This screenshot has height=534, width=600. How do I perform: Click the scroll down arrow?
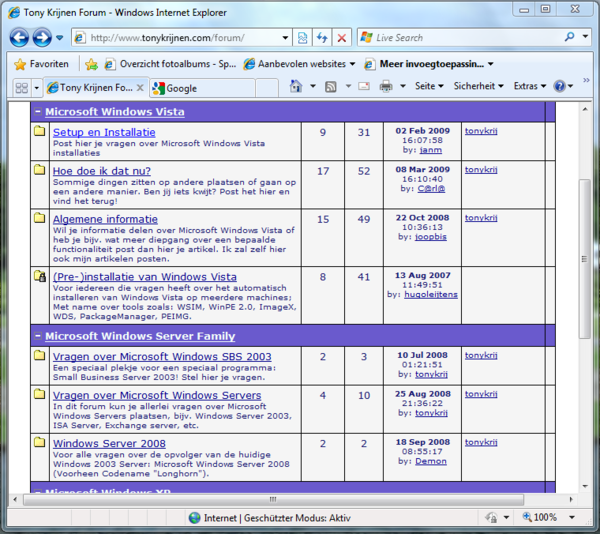click(585, 487)
